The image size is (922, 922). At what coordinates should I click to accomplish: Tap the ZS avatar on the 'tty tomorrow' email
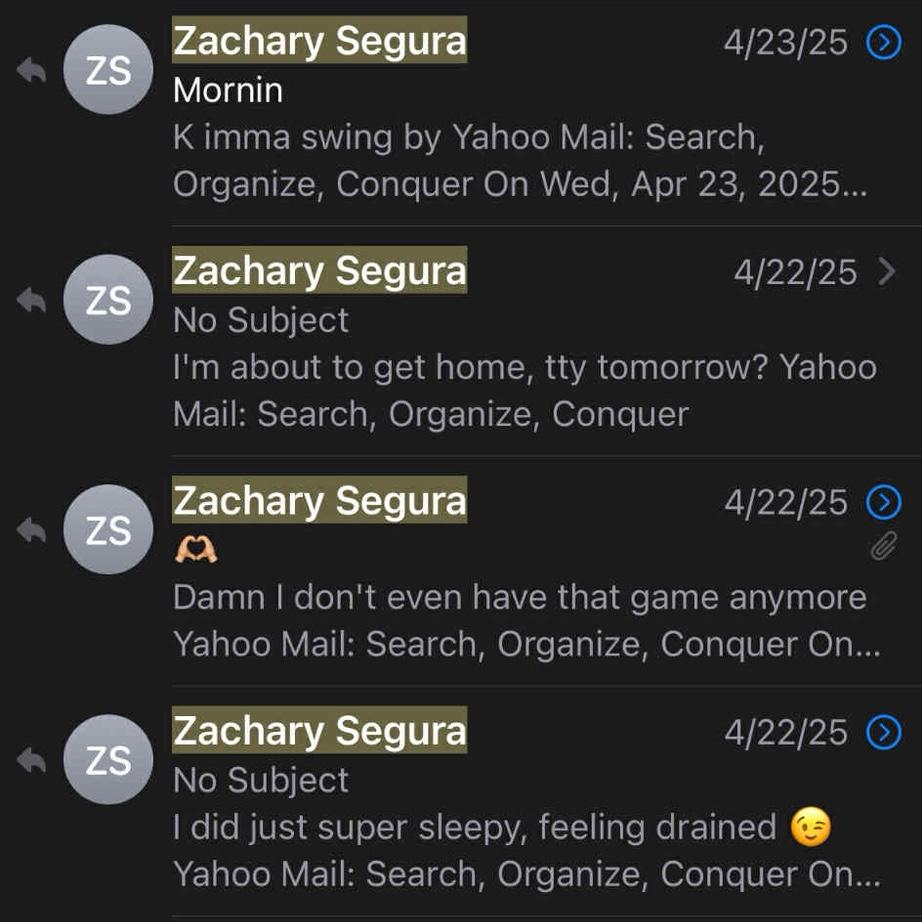(x=108, y=300)
